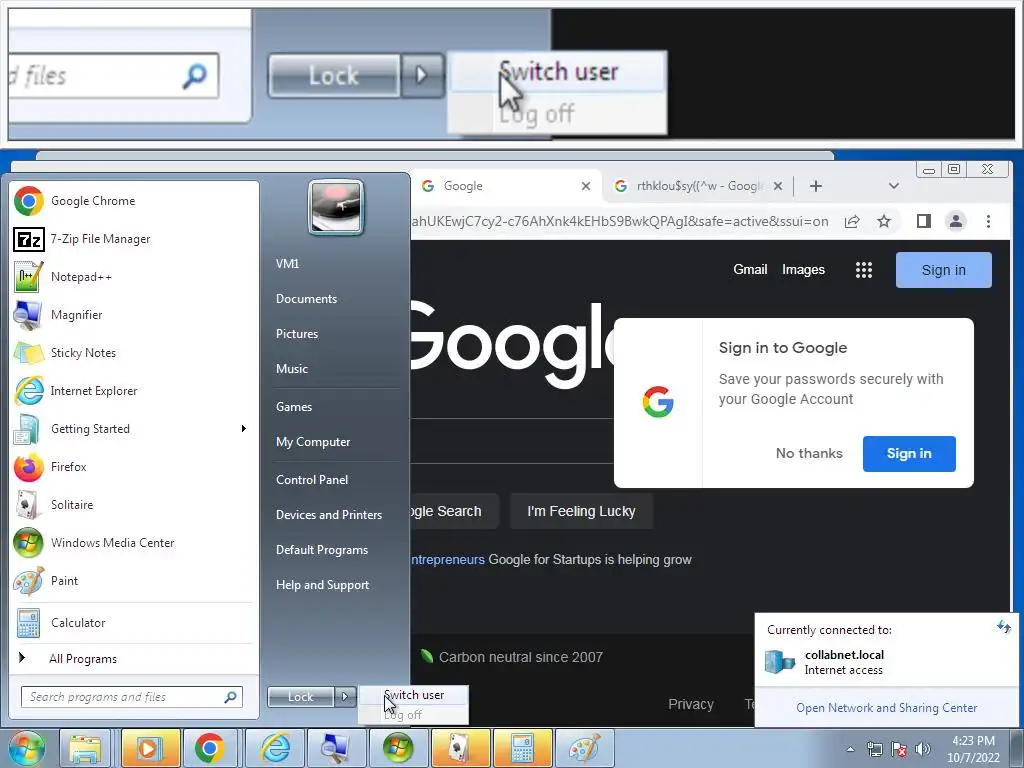Bookmark this page with the star icon
Image resolution: width=1024 pixels, height=768 pixels.
(x=884, y=221)
